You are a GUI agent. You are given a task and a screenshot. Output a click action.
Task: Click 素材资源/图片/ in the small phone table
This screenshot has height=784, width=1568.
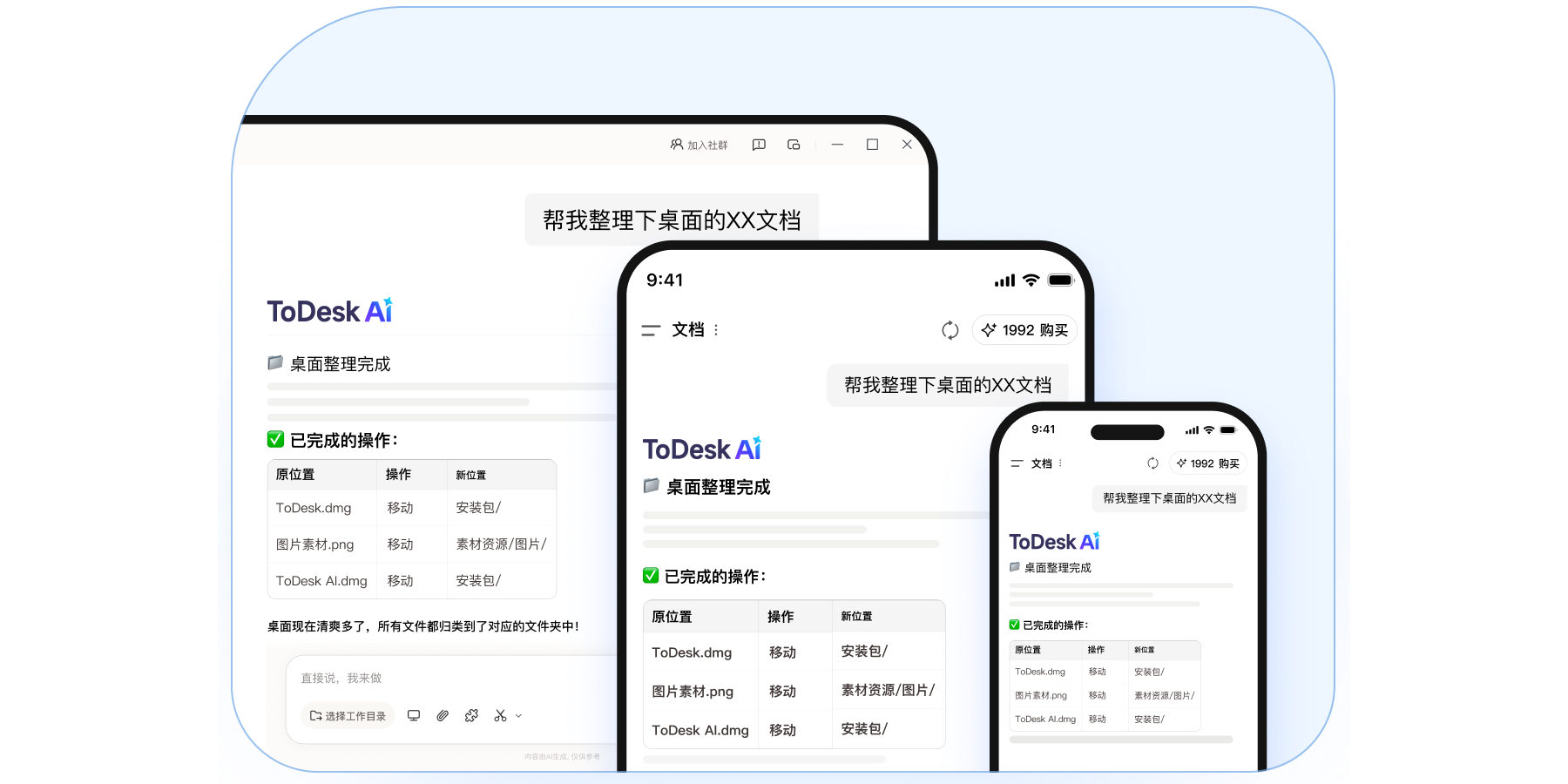click(1164, 695)
